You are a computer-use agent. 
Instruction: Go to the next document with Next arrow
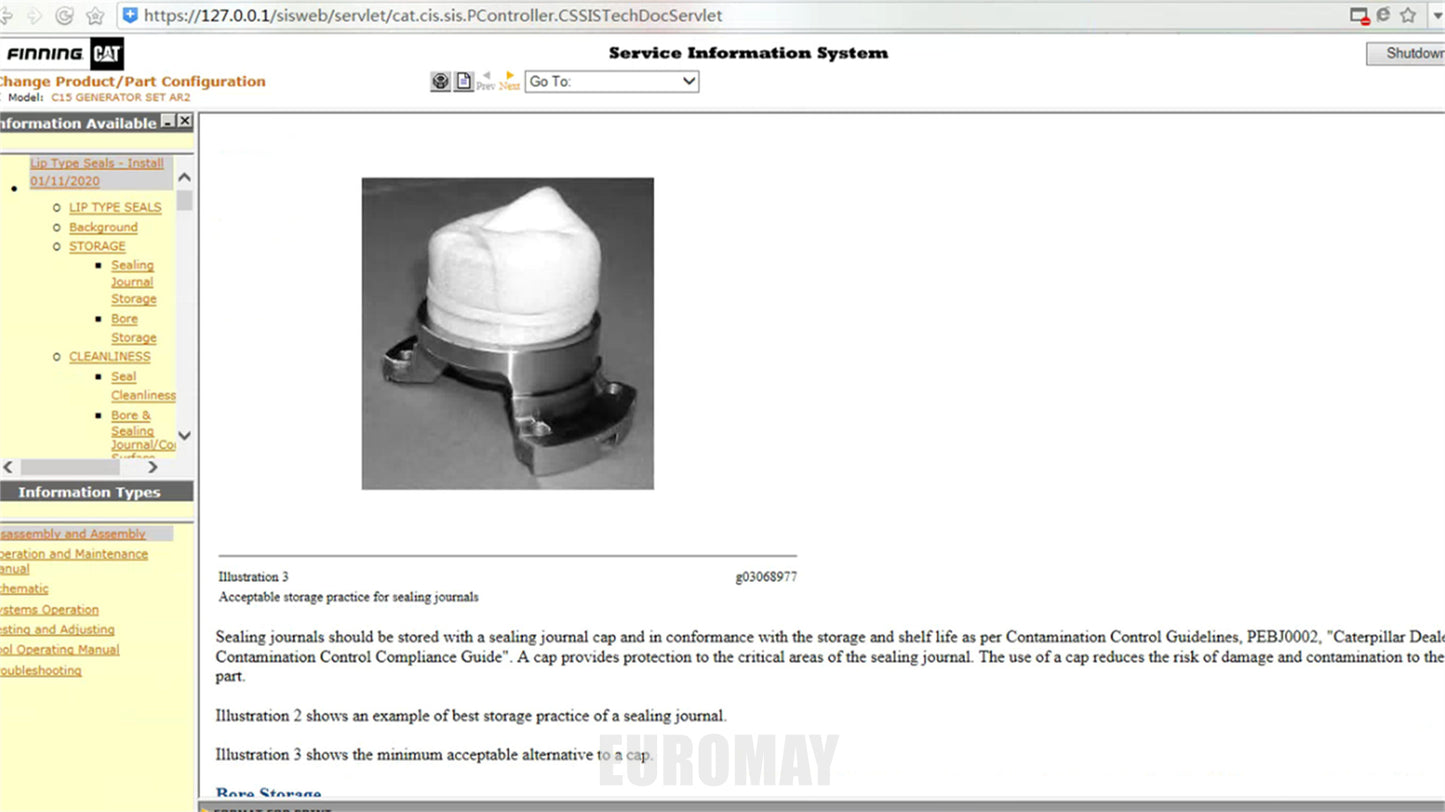click(510, 81)
